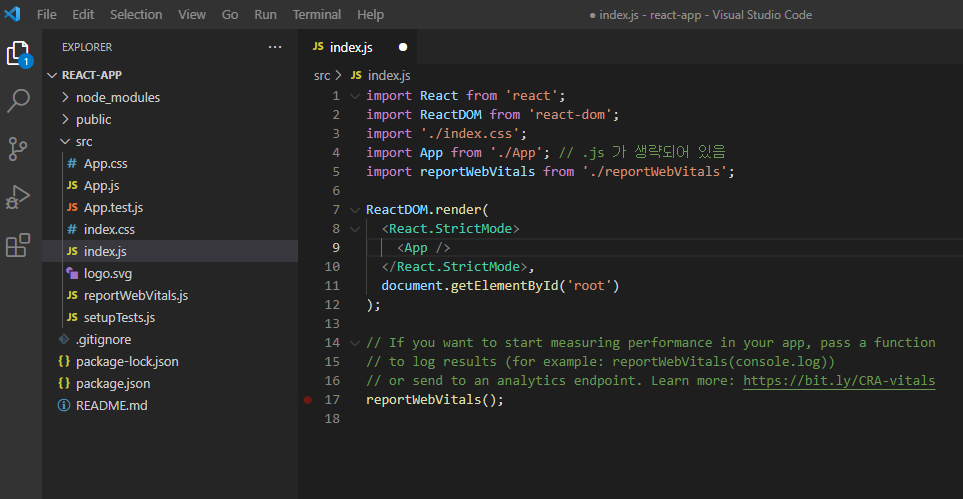The height and width of the screenshot is (499, 963).
Task: Click the EXPLORER panel title
Action: (x=87, y=47)
